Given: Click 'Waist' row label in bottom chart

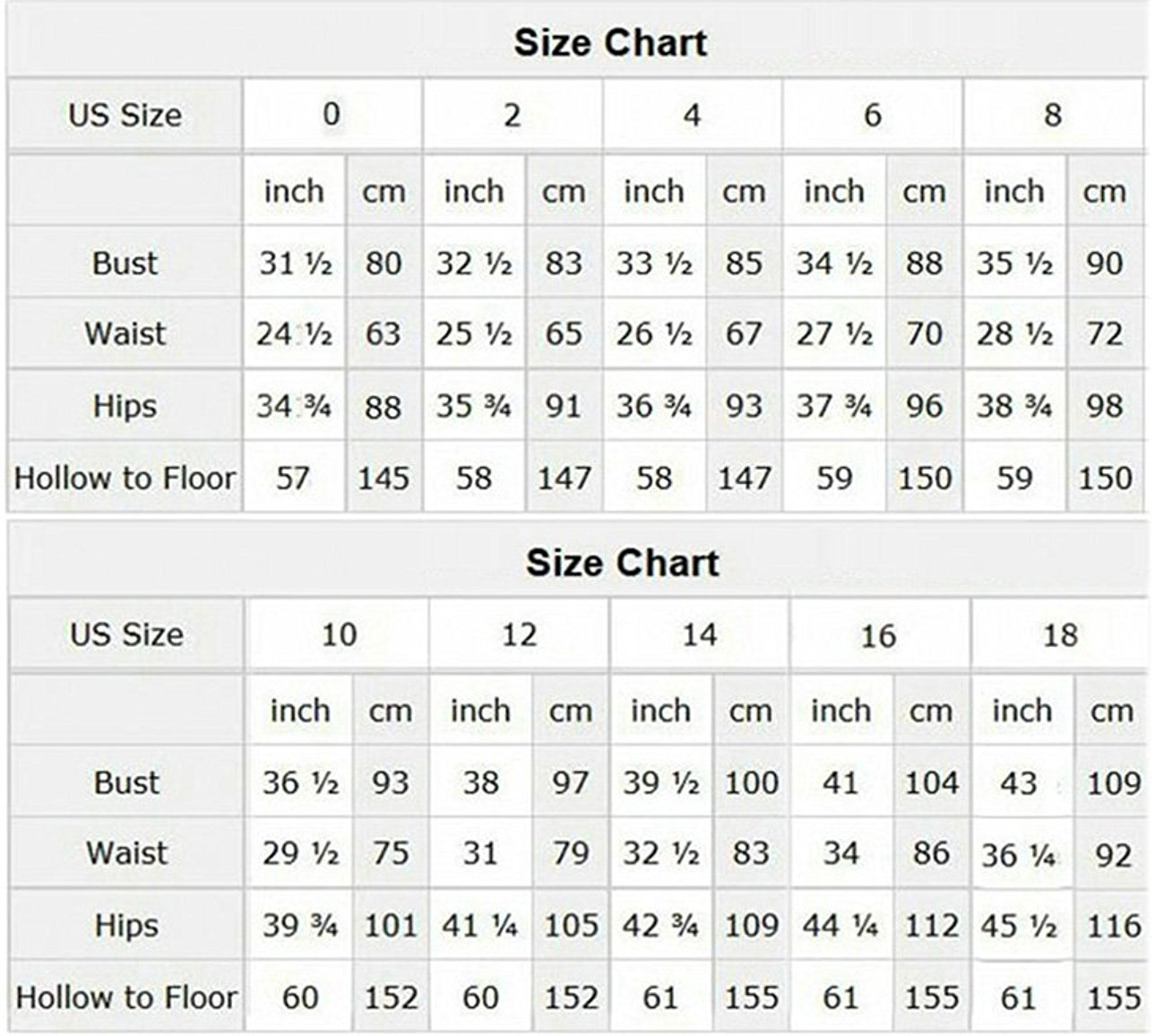Looking at the screenshot, I should [x=126, y=853].
